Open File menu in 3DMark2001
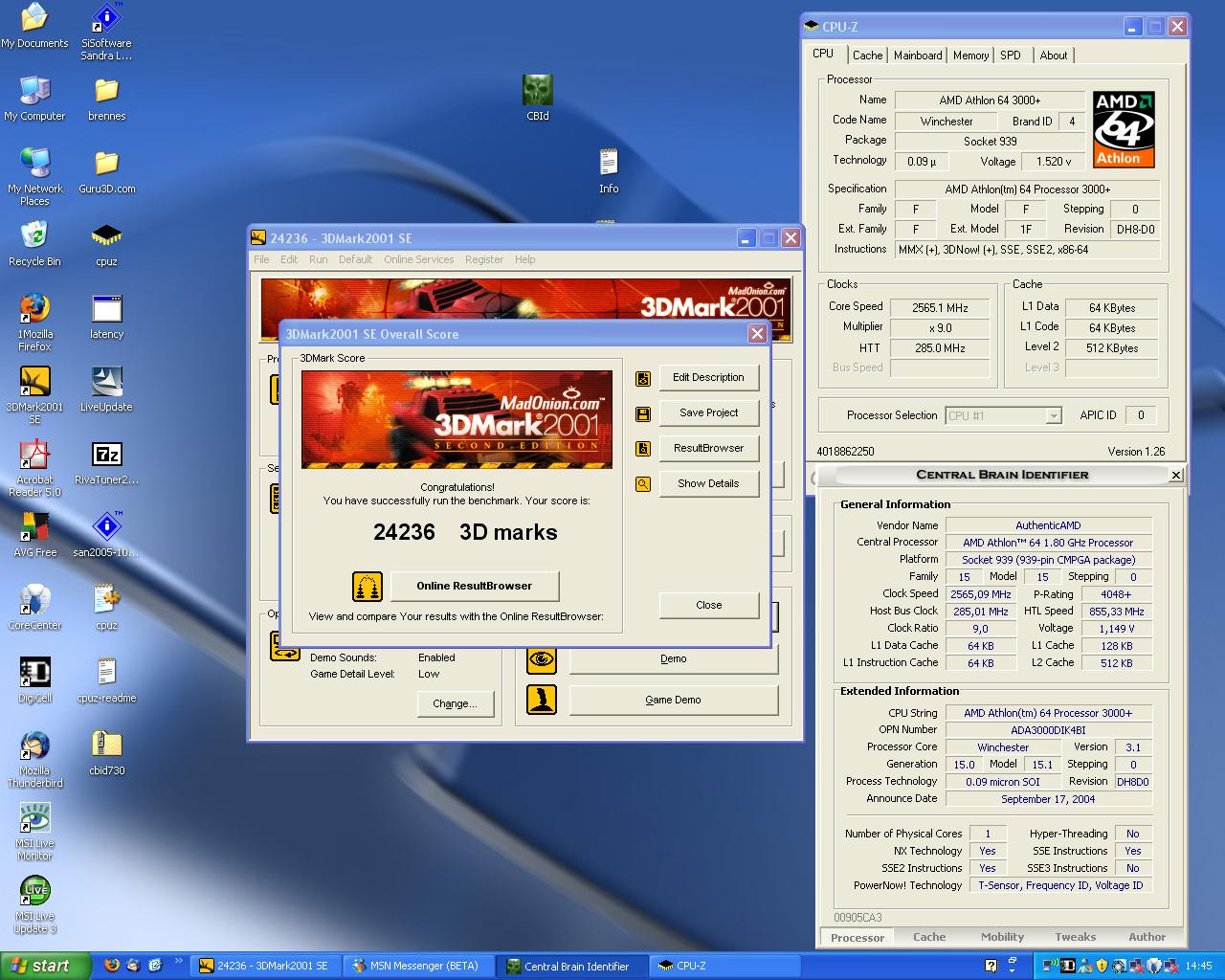1225x980 pixels. [261, 259]
